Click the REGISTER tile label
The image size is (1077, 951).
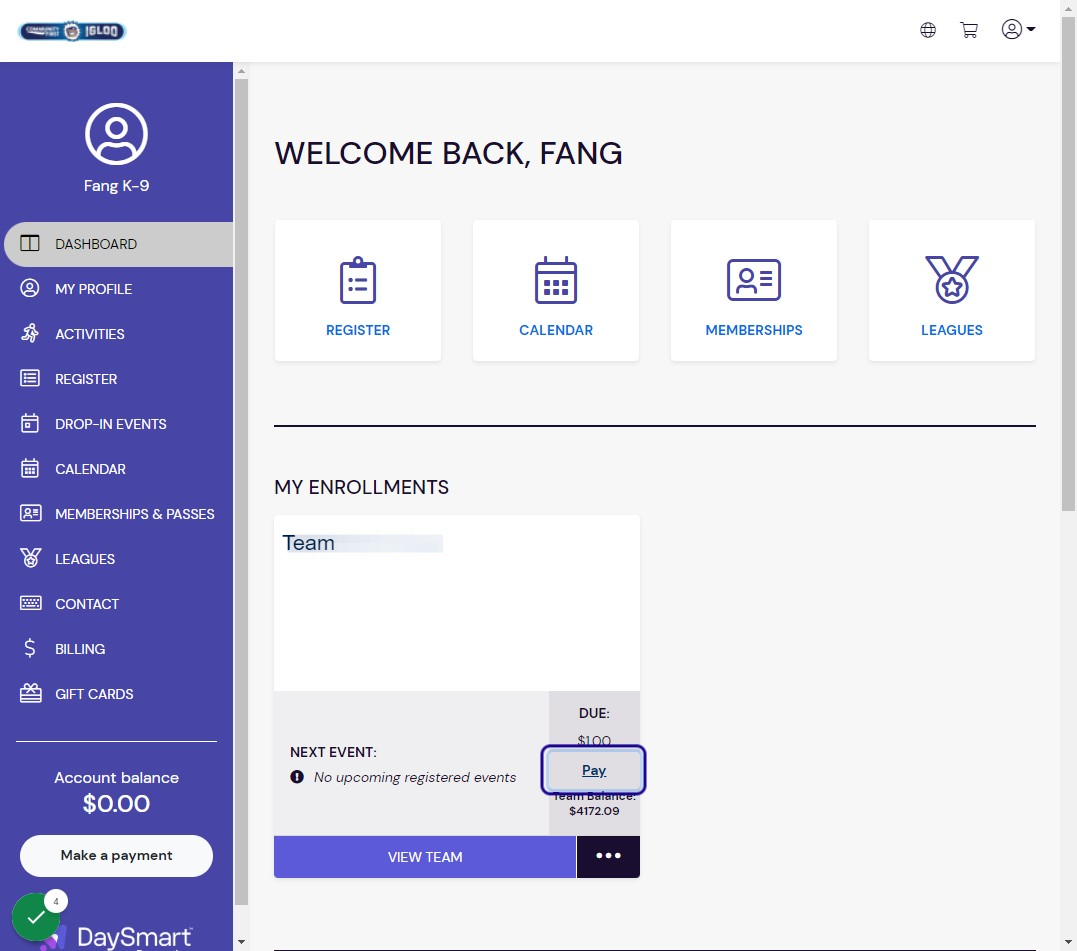pyautogui.click(x=358, y=330)
